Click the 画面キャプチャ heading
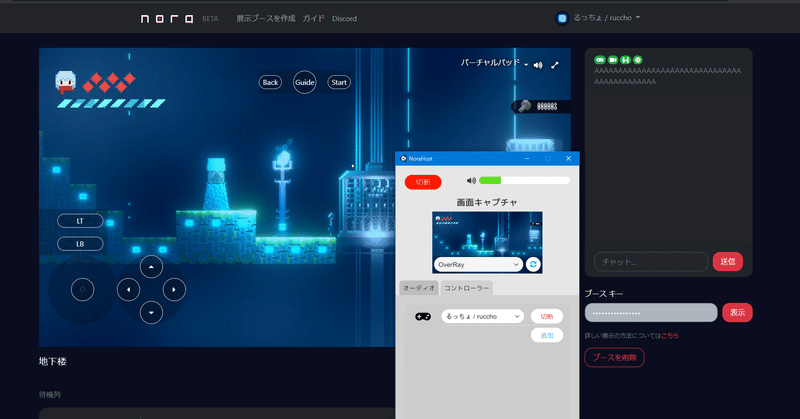This screenshot has height=419, width=800. pos(487,203)
